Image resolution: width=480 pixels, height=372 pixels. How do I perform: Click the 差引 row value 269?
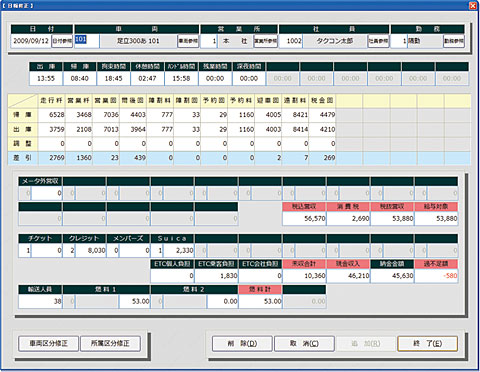click(x=322, y=158)
